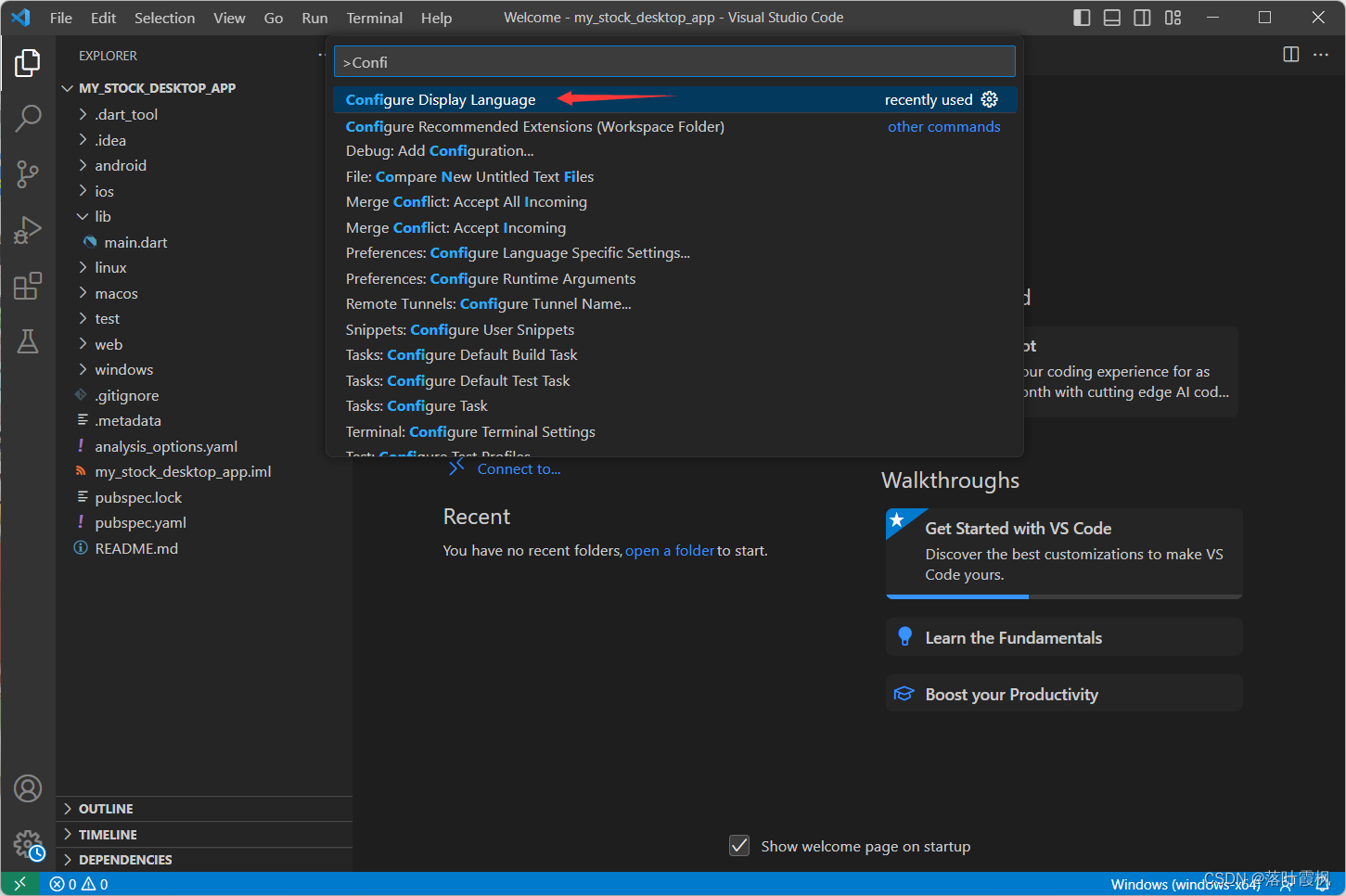Viewport: 1346px width, 896px height.
Task: Open the Testing flask icon
Action: [x=28, y=340]
